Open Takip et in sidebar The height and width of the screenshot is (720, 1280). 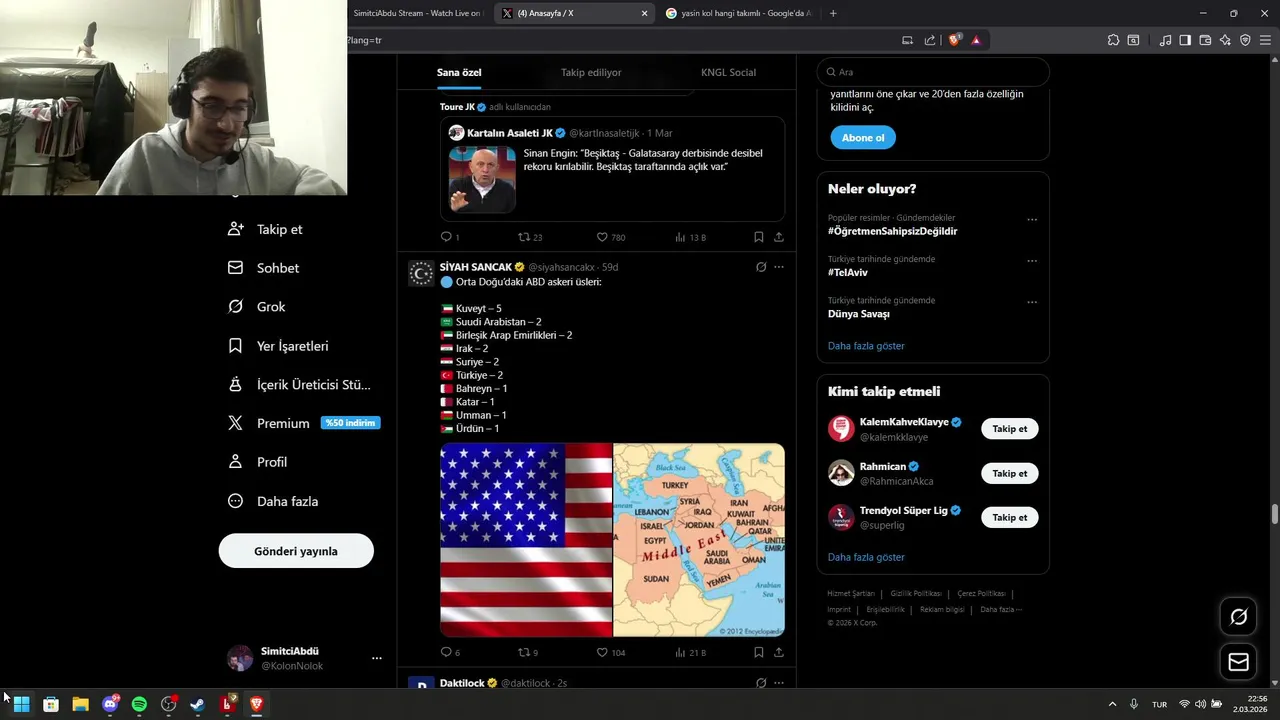click(265, 229)
